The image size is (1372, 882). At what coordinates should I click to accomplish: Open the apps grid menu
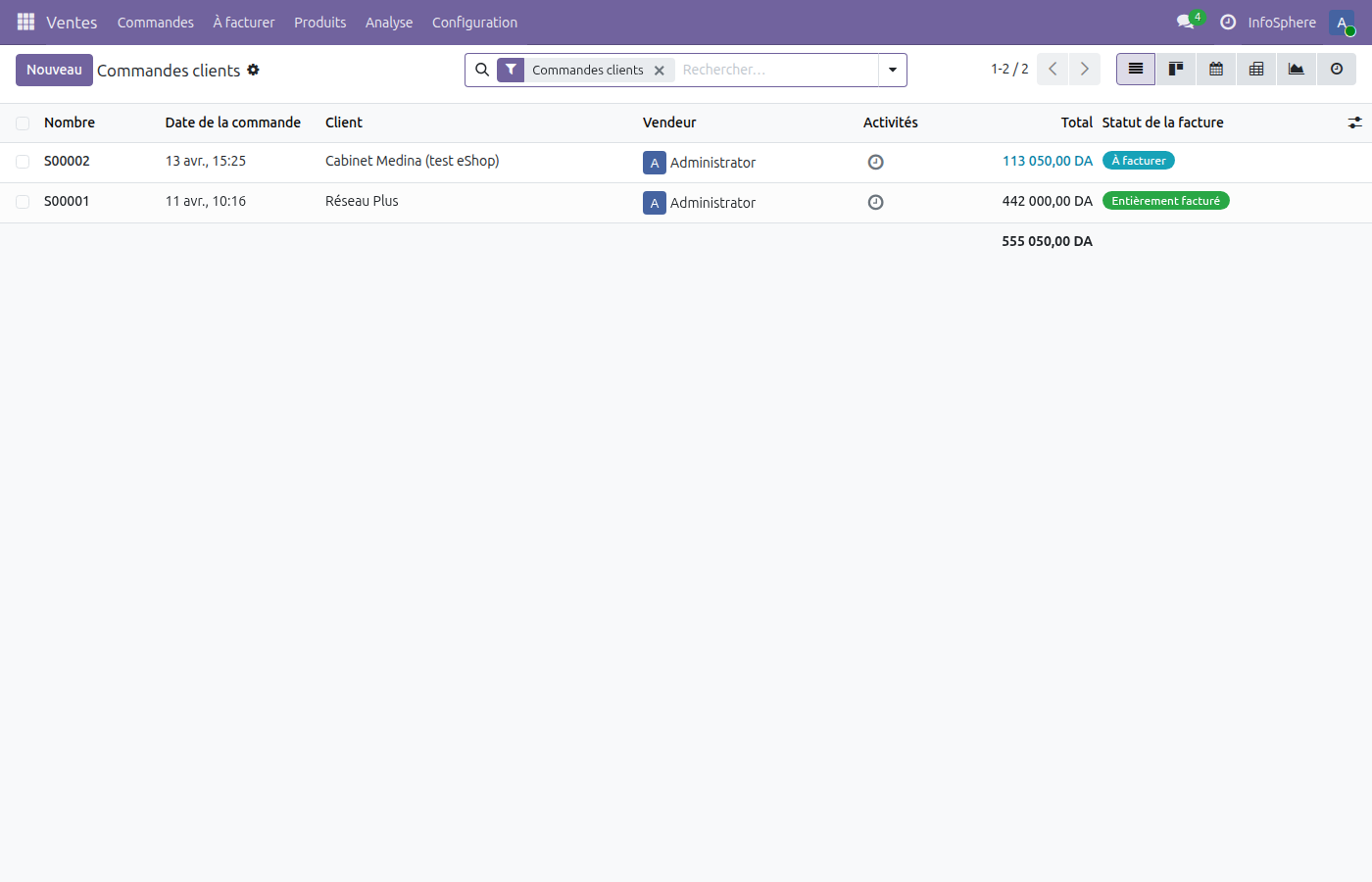coord(24,22)
